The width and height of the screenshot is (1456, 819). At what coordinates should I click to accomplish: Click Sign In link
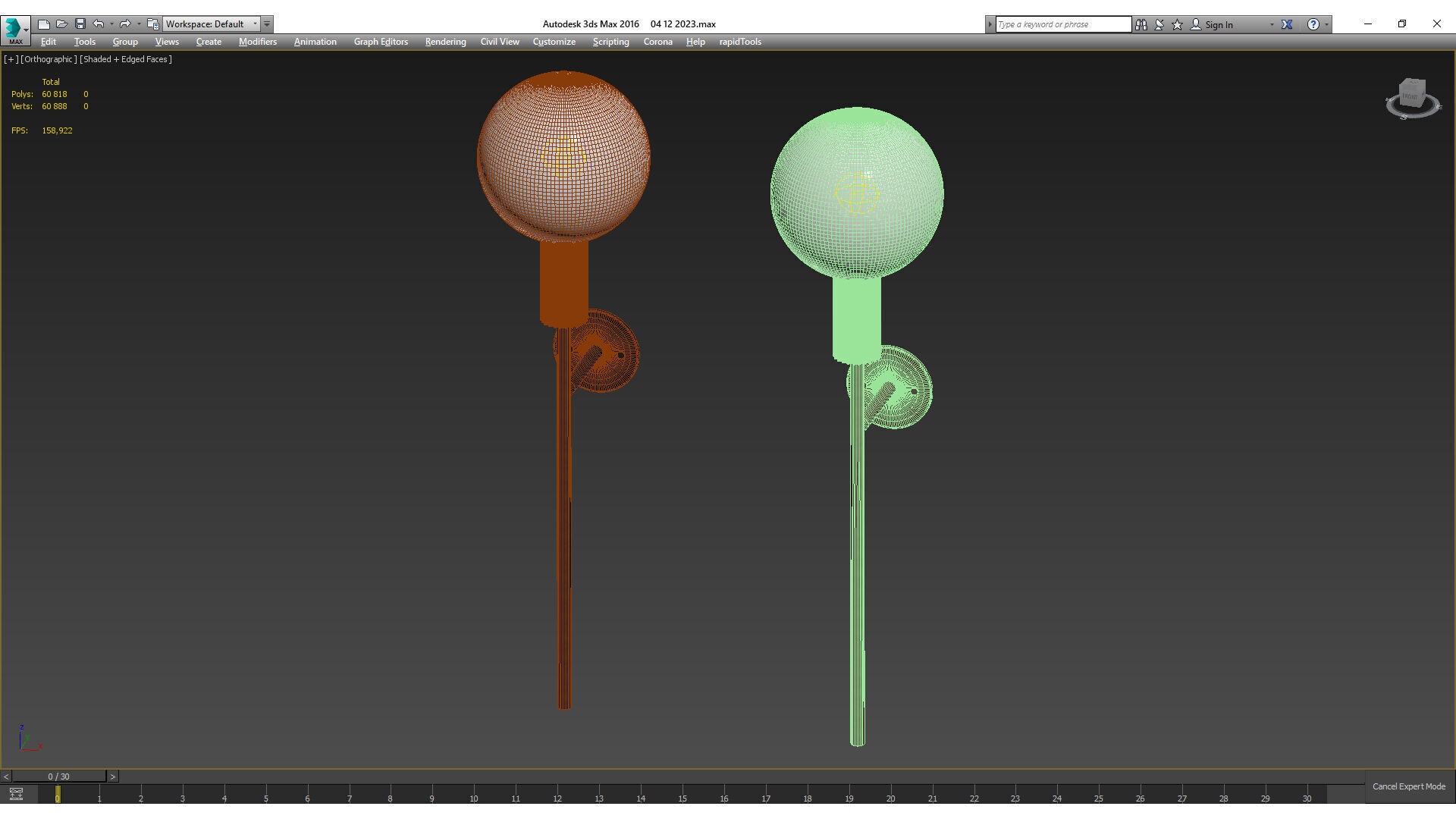(x=1219, y=24)
